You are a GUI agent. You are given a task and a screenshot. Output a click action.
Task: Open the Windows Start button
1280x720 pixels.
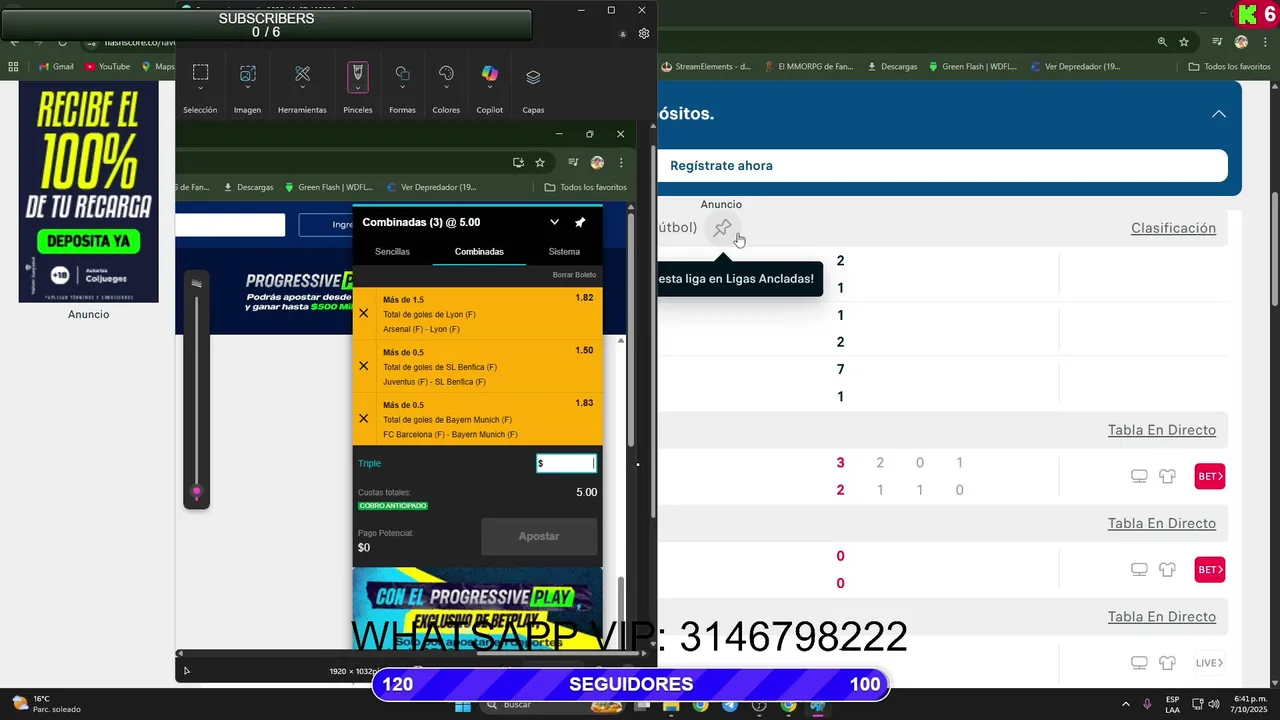tap(462, 705)
